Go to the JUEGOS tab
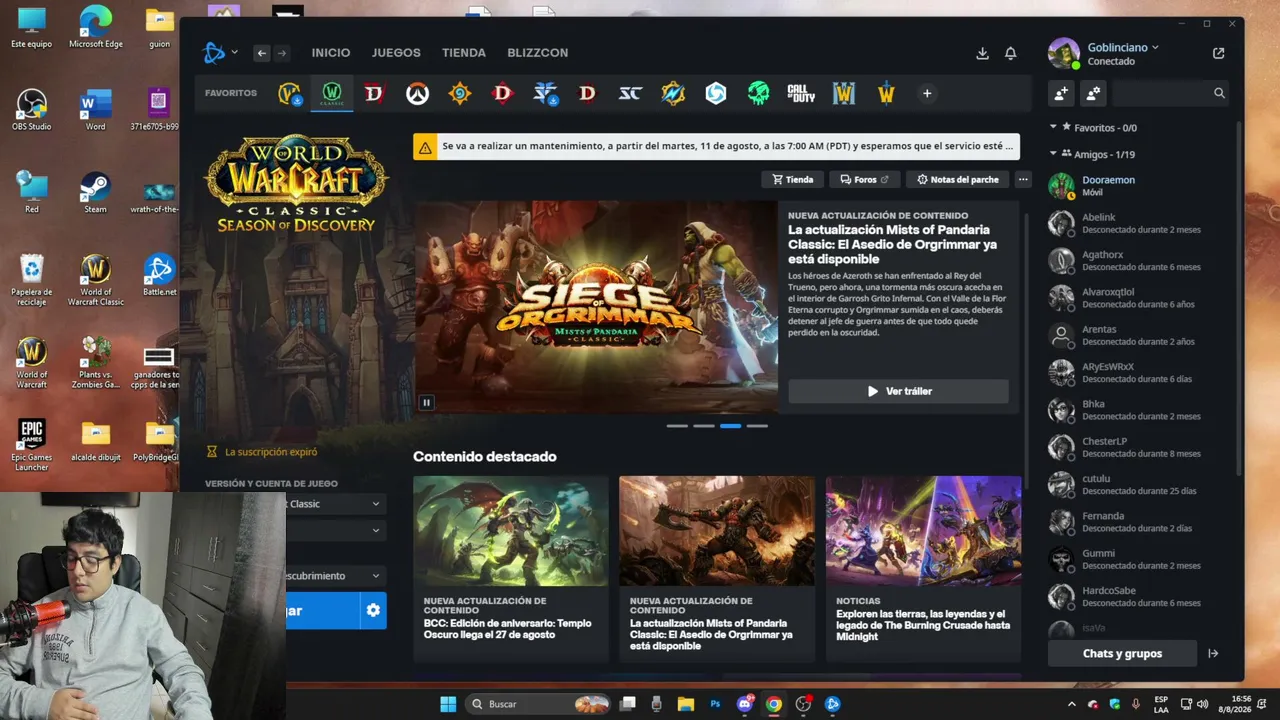Image resolution: width=1280 pixels, height=720 pixels. pos(396,53)
